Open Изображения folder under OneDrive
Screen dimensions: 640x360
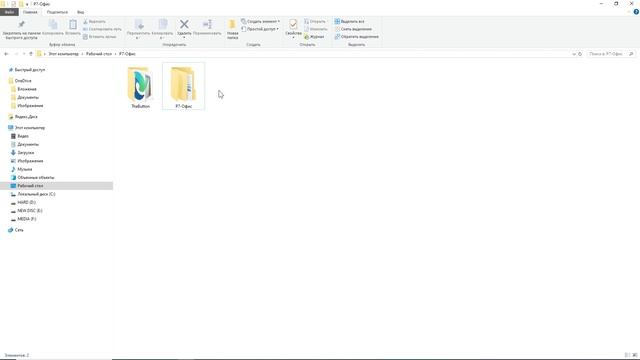pyautogui.click(x=30, y=106)
